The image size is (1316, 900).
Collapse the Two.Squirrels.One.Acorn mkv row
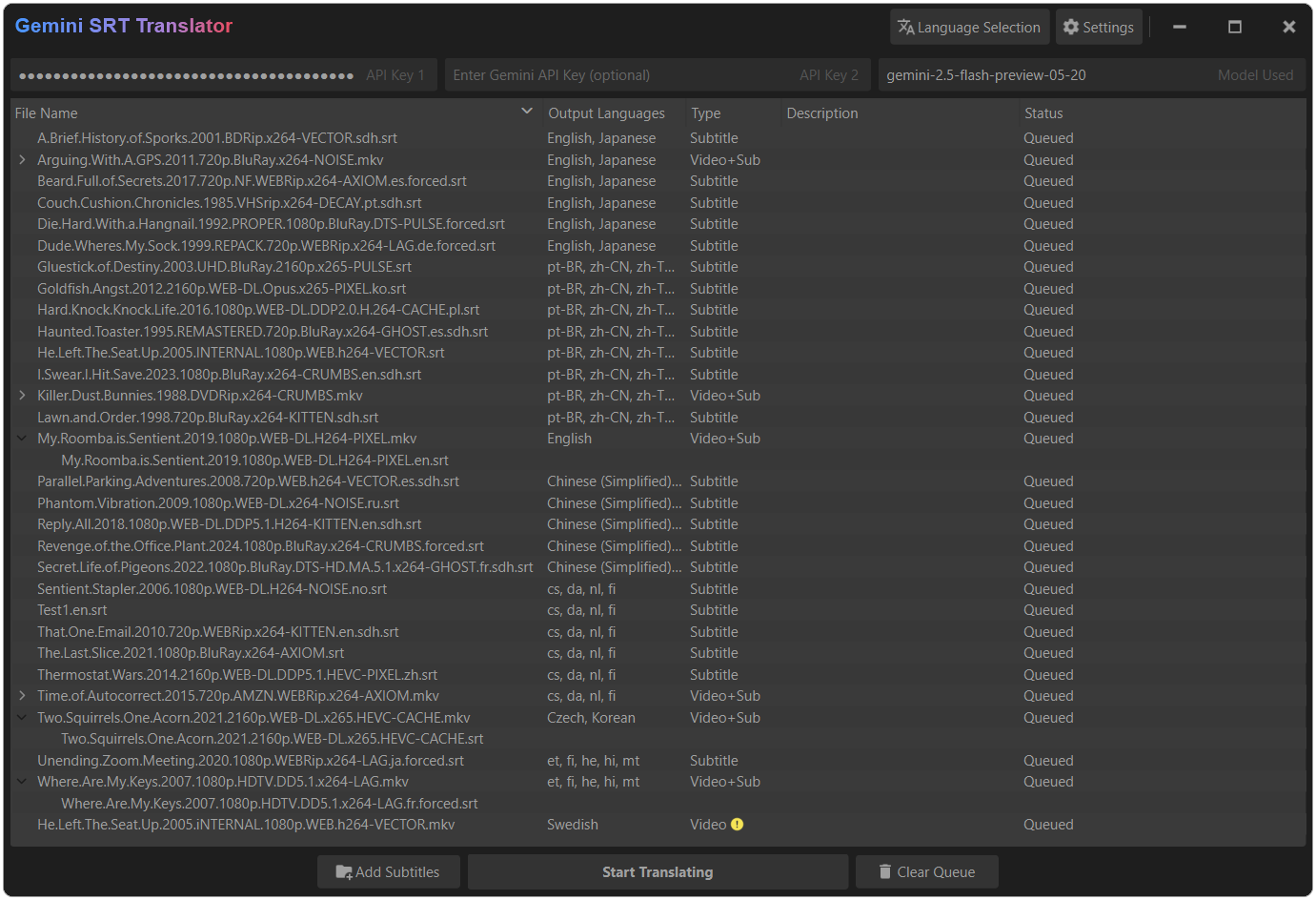coord(22,718)
